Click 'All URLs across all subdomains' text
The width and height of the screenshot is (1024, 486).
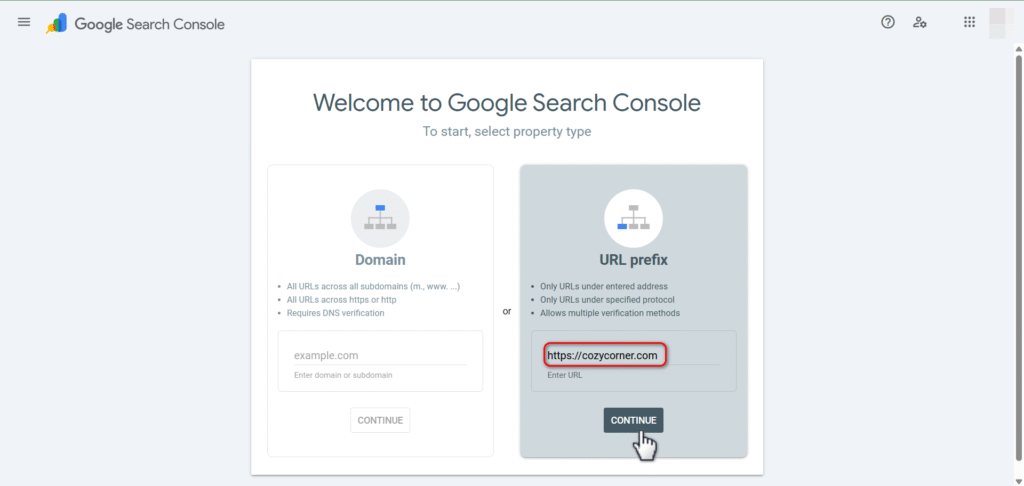(374, 287)
